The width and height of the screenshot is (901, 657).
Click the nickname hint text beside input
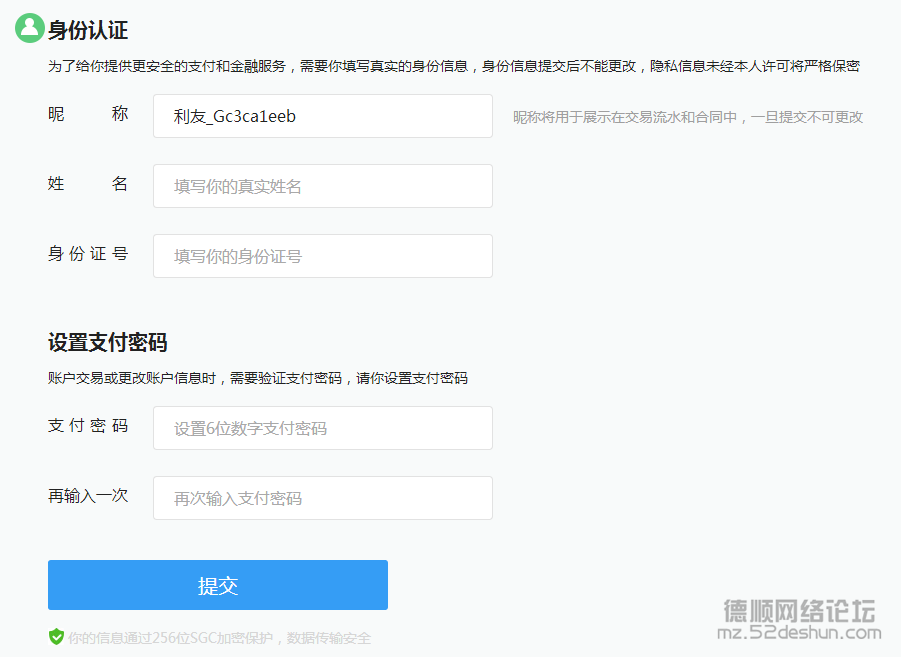[x=687, y=117]
